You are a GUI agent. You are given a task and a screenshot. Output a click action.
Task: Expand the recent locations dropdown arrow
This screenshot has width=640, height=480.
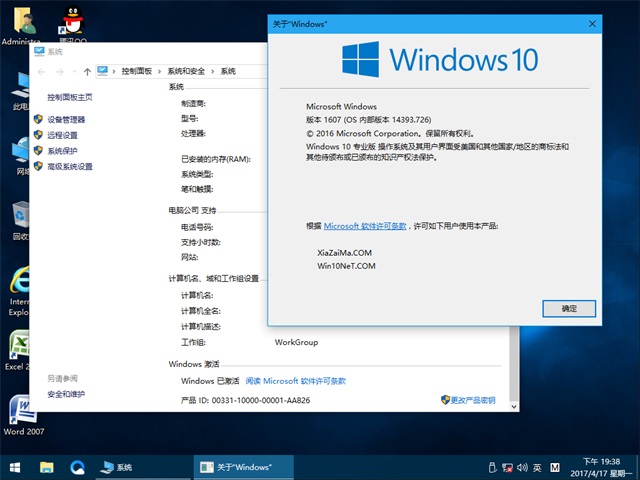[74, 71]
